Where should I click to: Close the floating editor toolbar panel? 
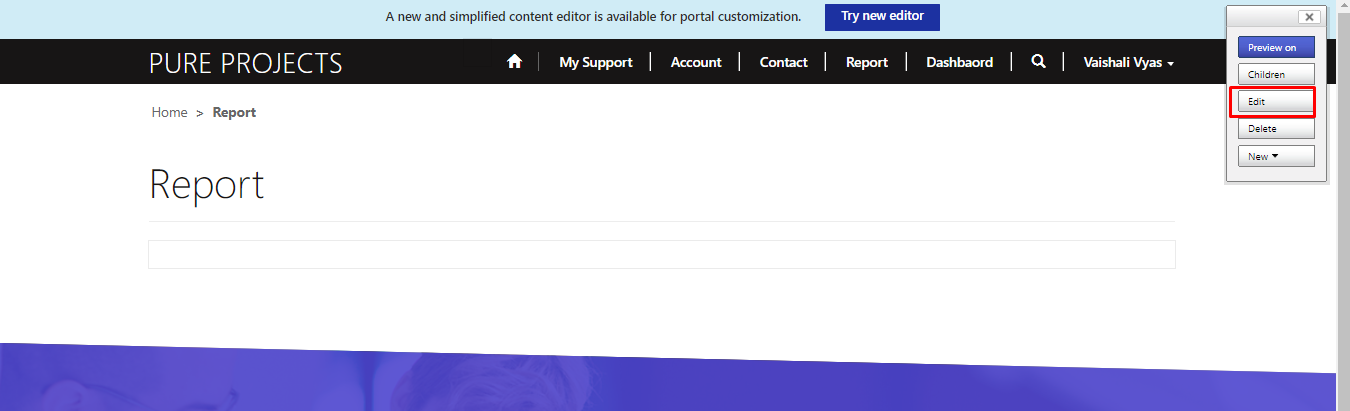[x=1308, y=17]
